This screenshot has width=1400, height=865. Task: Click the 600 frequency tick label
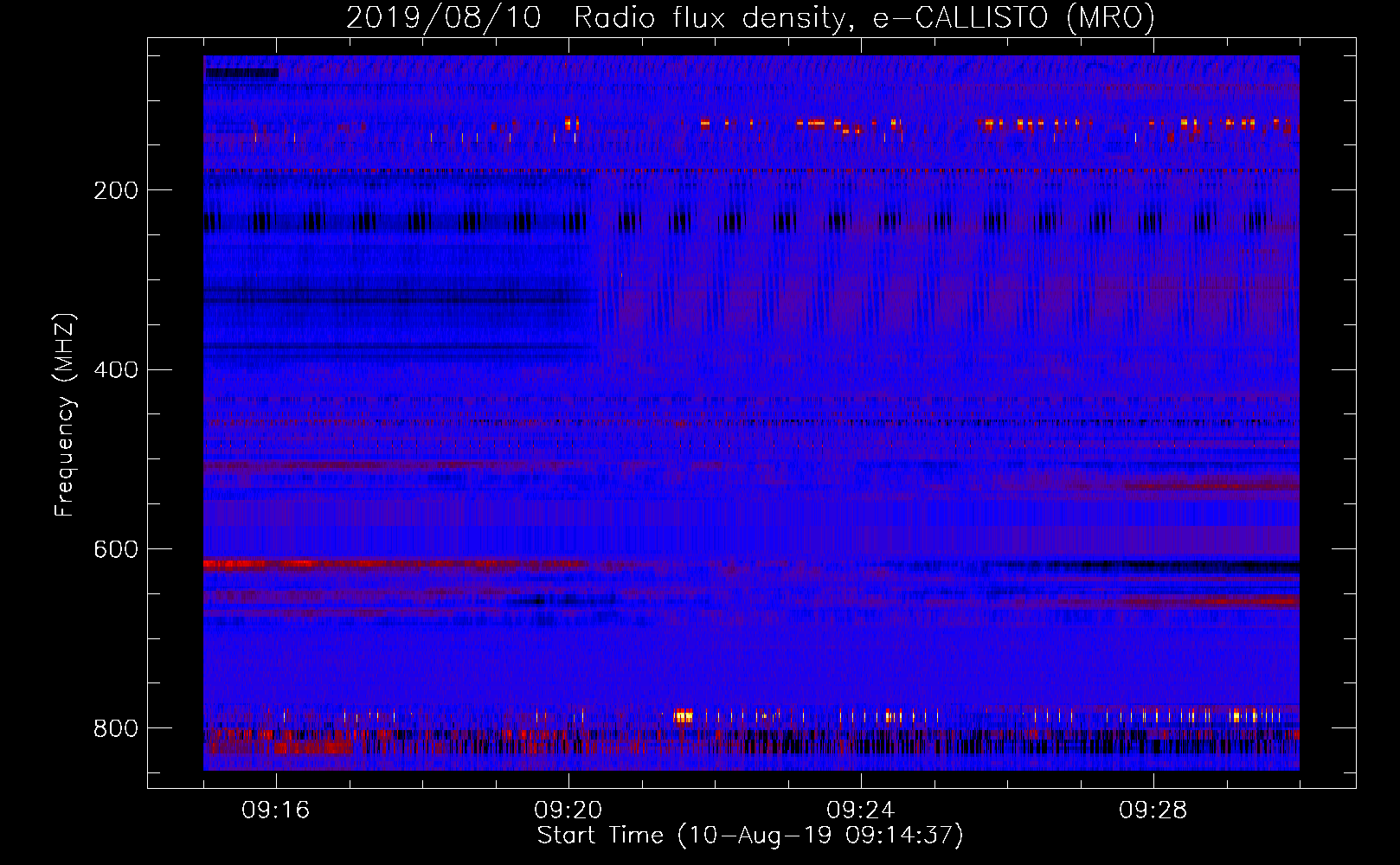point(115,549)
